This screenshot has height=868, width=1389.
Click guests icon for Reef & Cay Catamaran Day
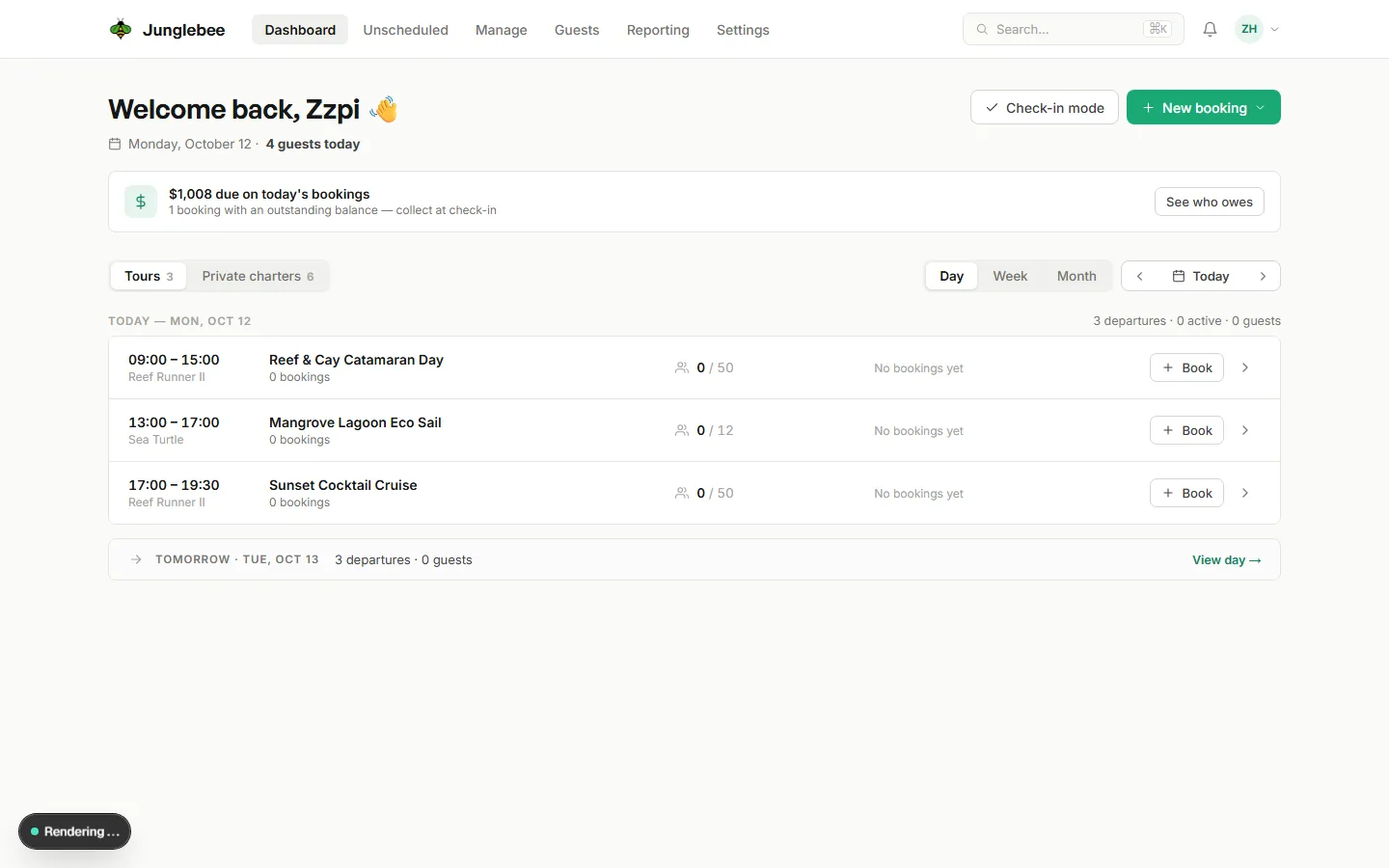(682, 367)
